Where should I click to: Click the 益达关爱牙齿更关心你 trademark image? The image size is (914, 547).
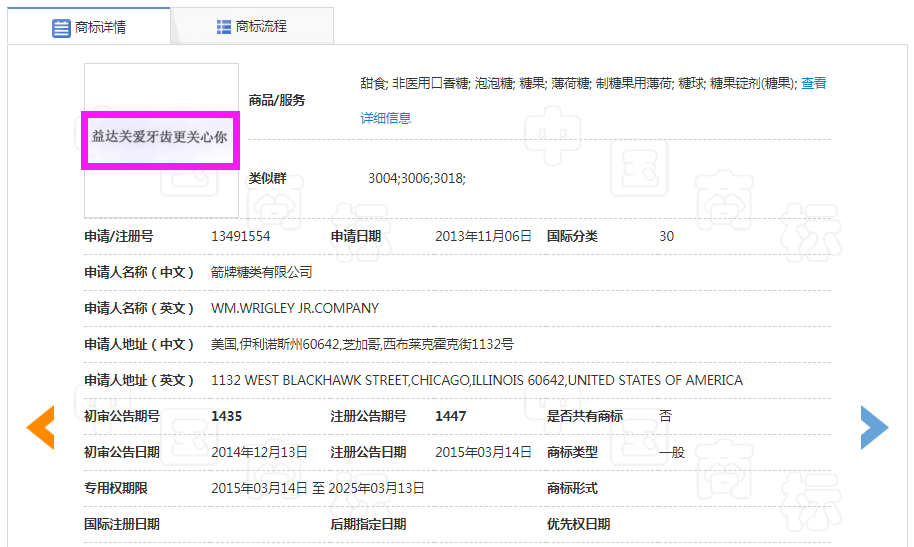coord(161,139)
